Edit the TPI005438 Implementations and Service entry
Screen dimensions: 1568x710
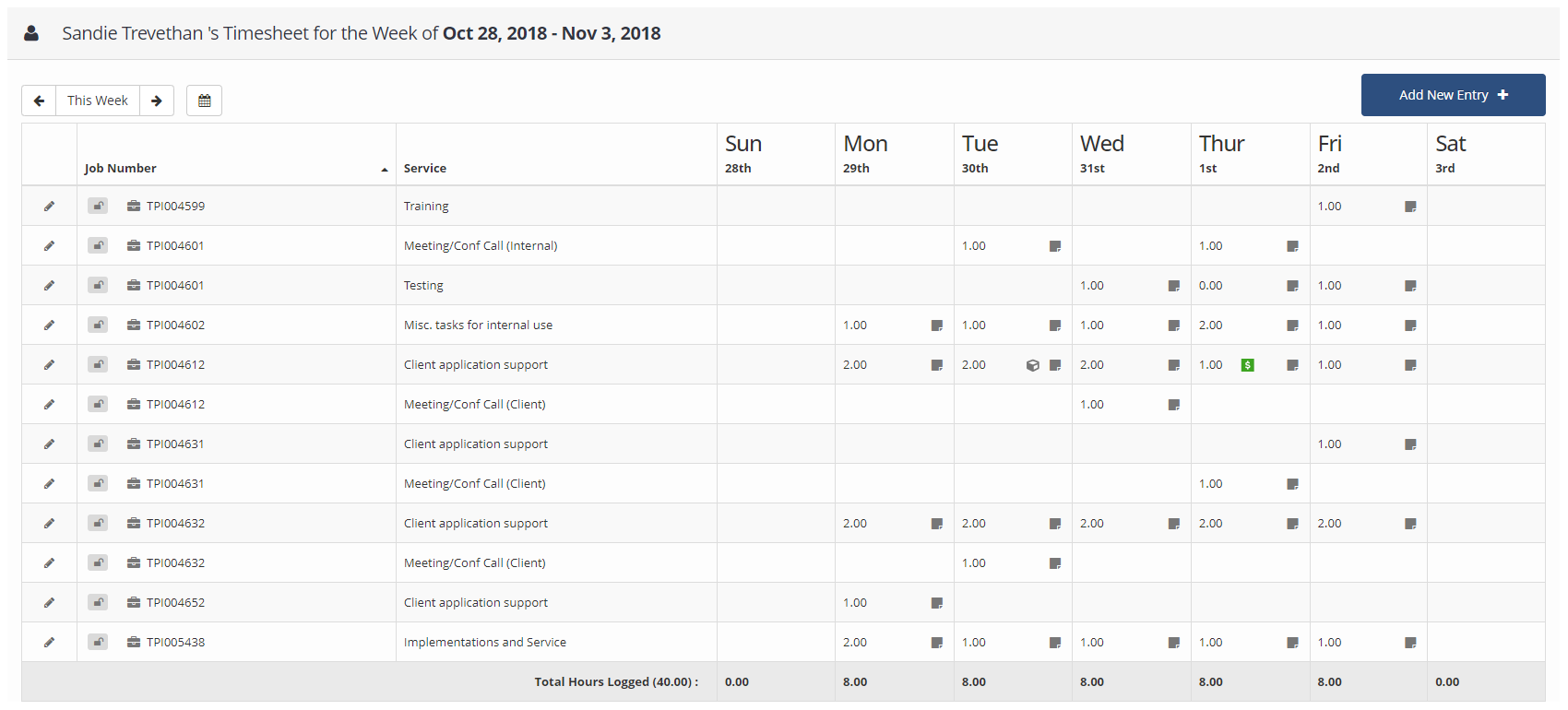pos(49,642)
